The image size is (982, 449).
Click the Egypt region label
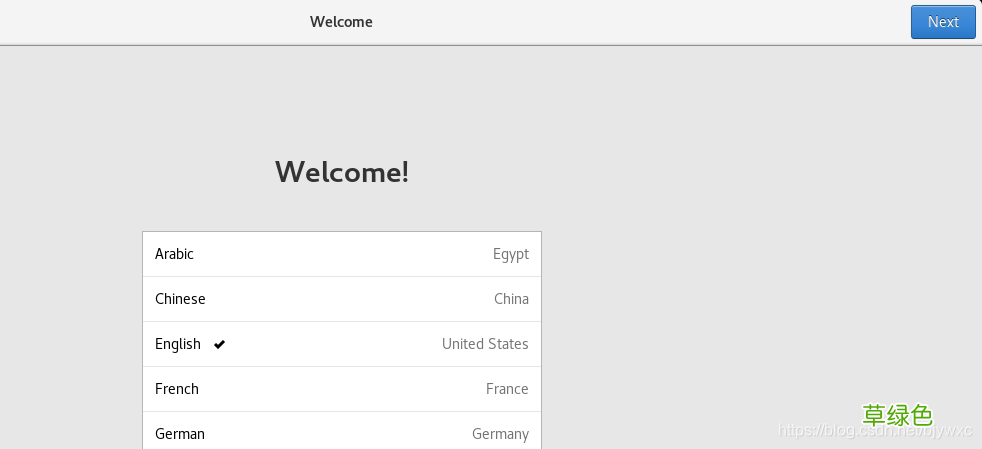coord(510,254)
